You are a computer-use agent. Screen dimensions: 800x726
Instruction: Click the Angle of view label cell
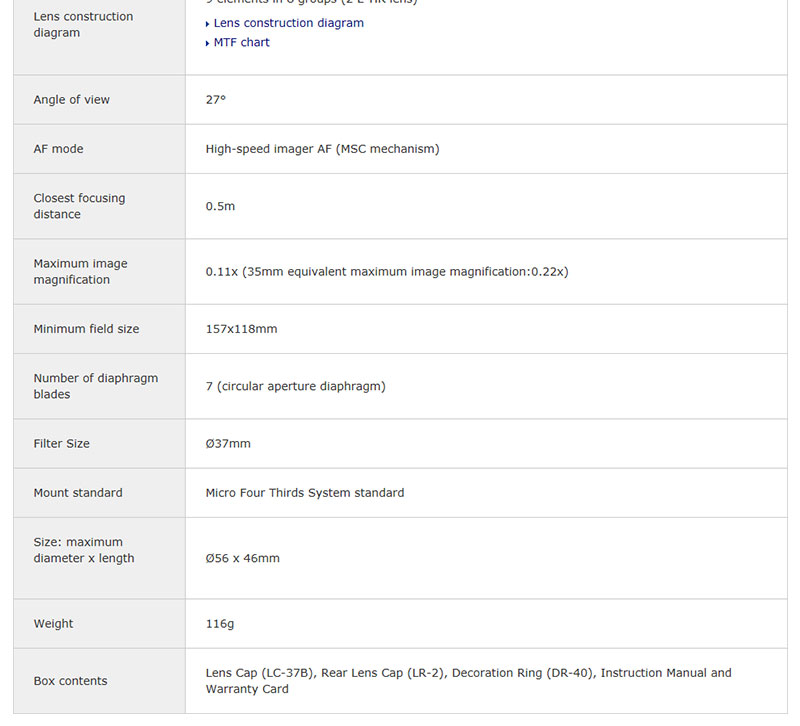tap(72, 100)
